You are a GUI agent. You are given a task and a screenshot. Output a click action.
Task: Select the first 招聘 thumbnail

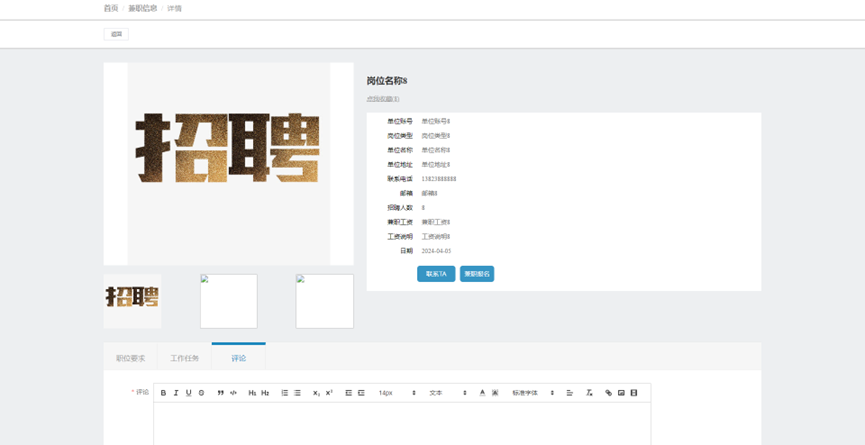click(x=132, y=301)
